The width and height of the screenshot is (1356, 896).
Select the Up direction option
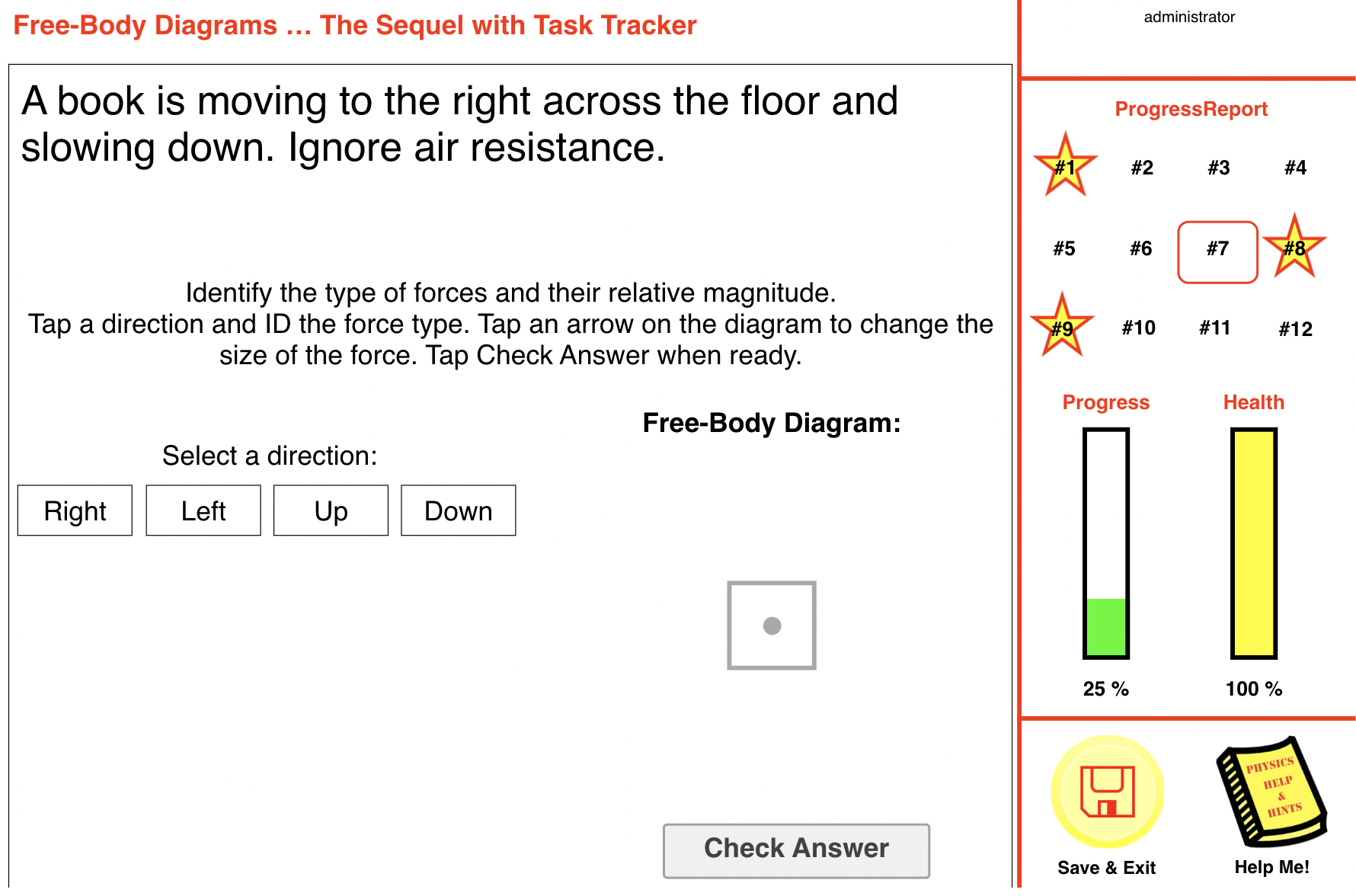[330, 510]
